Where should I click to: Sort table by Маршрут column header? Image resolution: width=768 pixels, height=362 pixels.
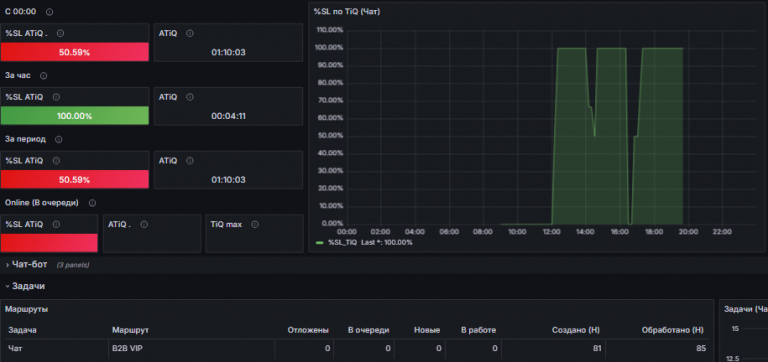click(130, 330)
